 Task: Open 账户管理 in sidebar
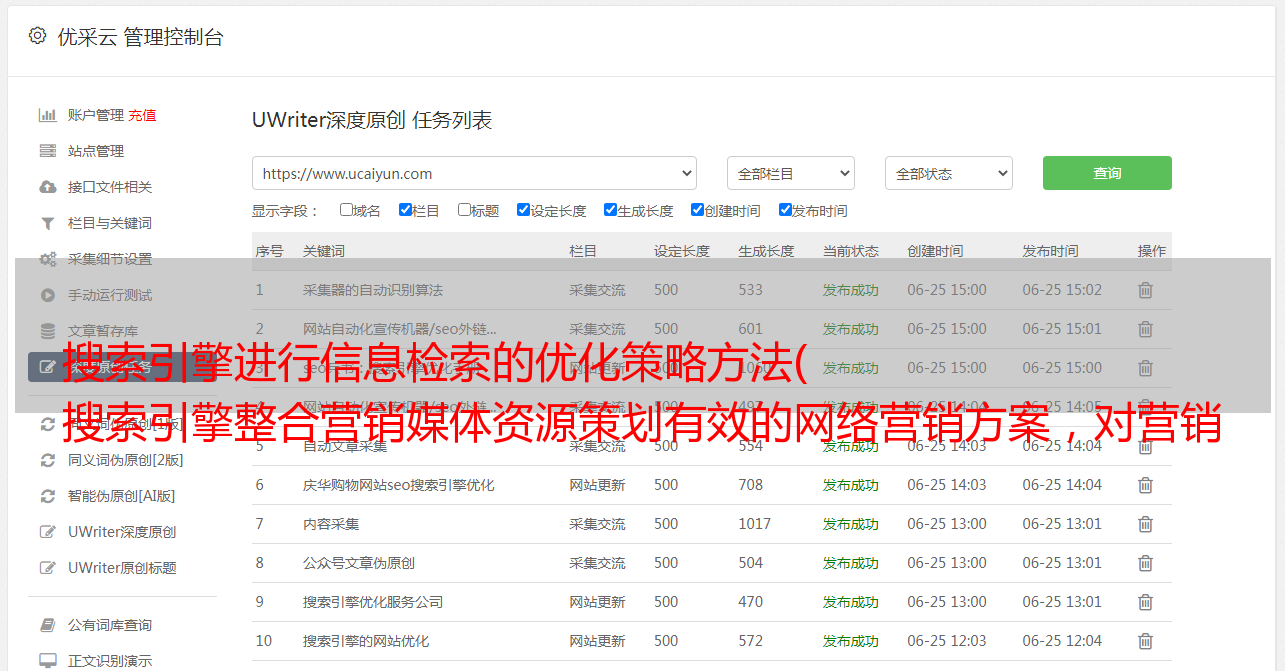click(x=96, y=115)
